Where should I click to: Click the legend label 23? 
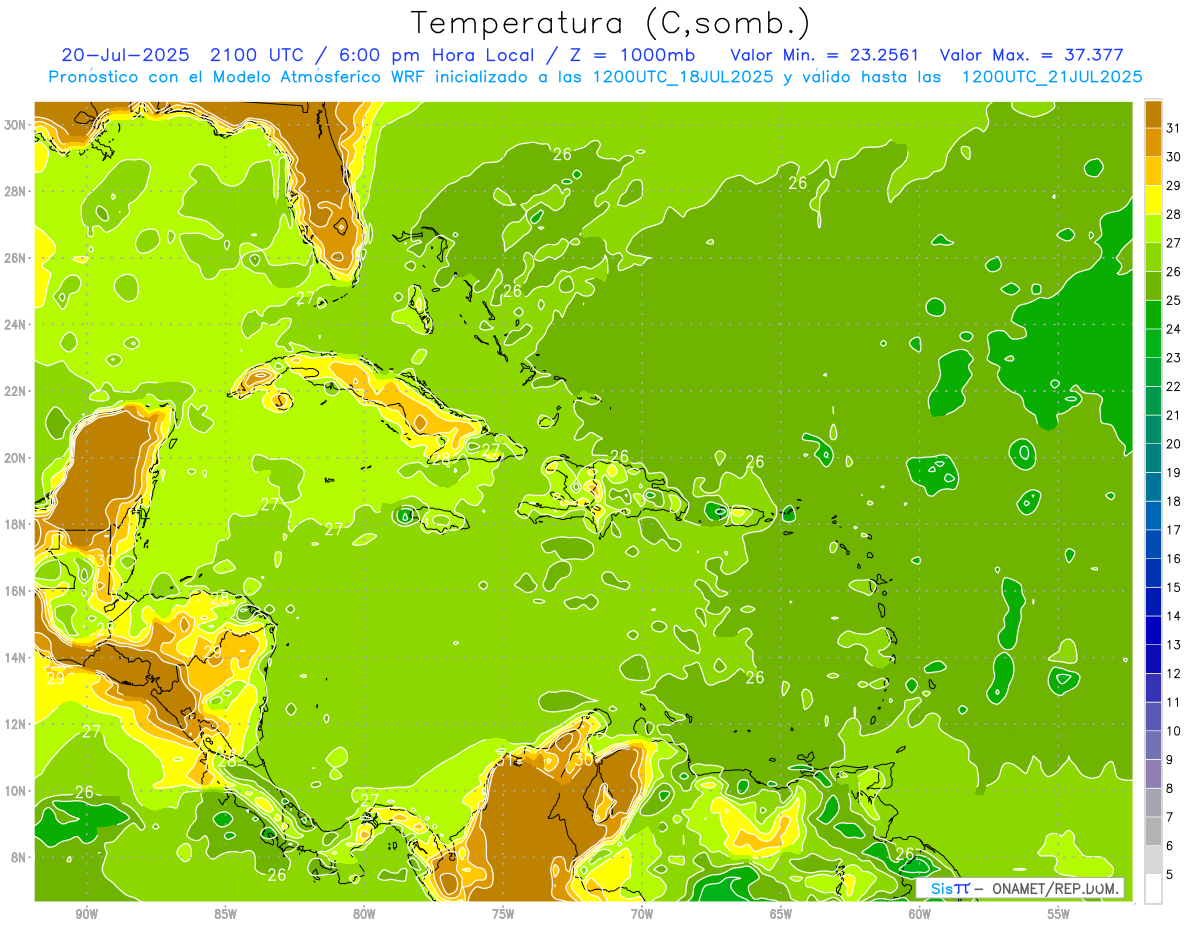point(1173,357)
